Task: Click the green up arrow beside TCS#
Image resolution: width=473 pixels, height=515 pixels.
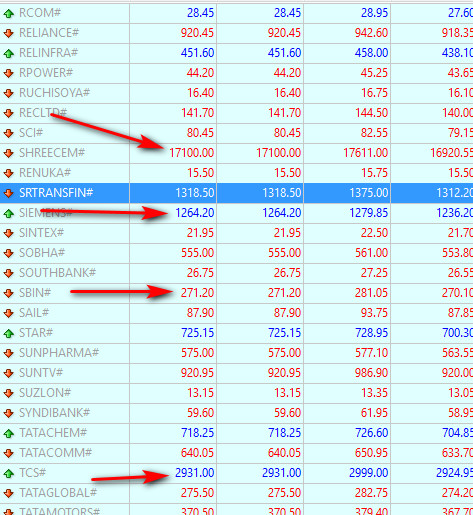Action: (9, 473)
